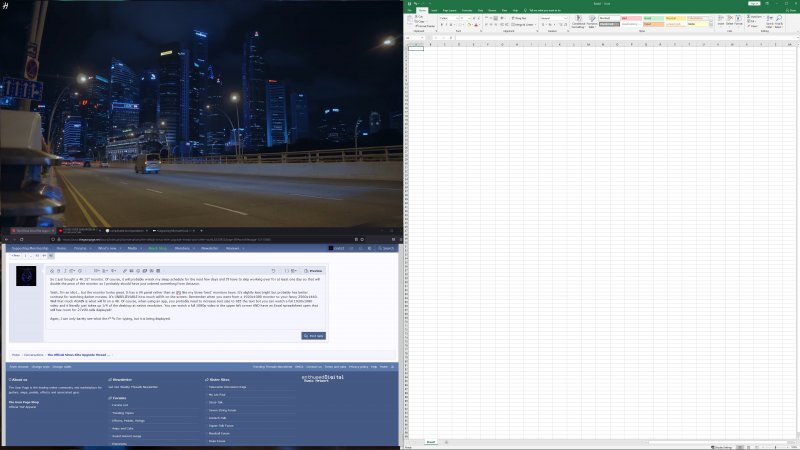Viewport: 800px width, 450px height.
Task: Click the Insert cells icon in Excel
Action: tap(721, 20)
